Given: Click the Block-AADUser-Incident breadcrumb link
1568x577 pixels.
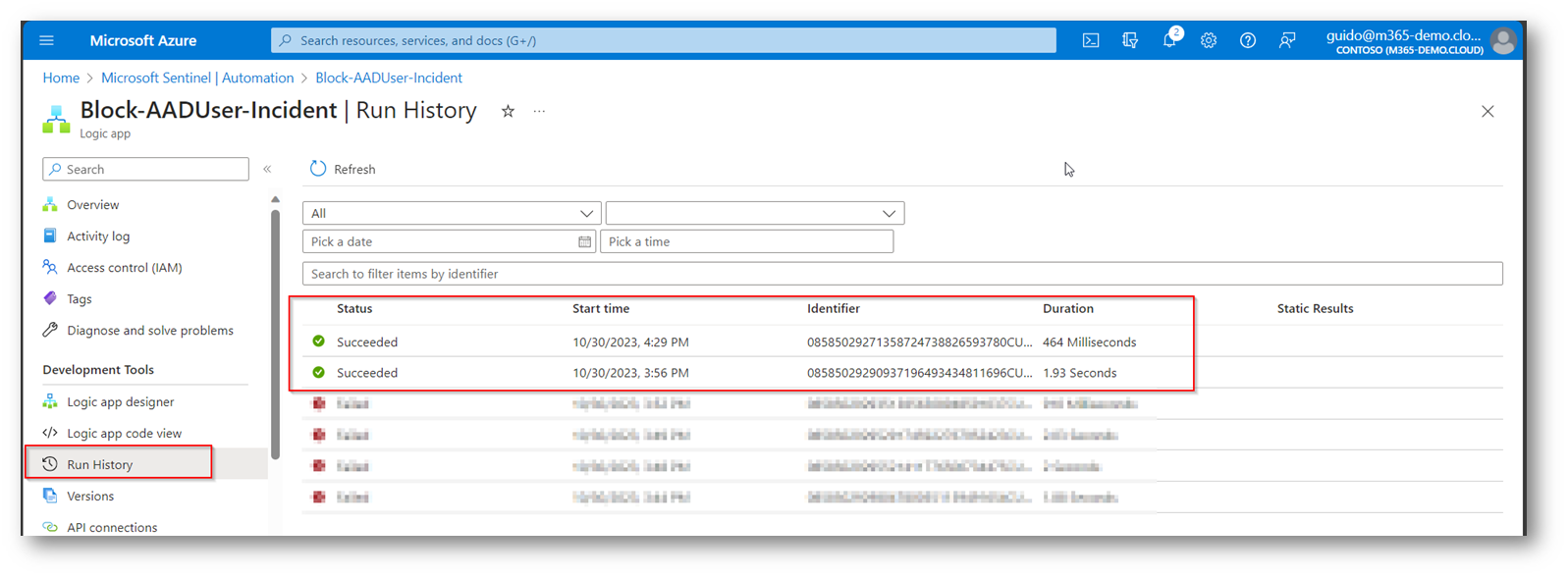Looking at the screenshot, I should [389, 78].
